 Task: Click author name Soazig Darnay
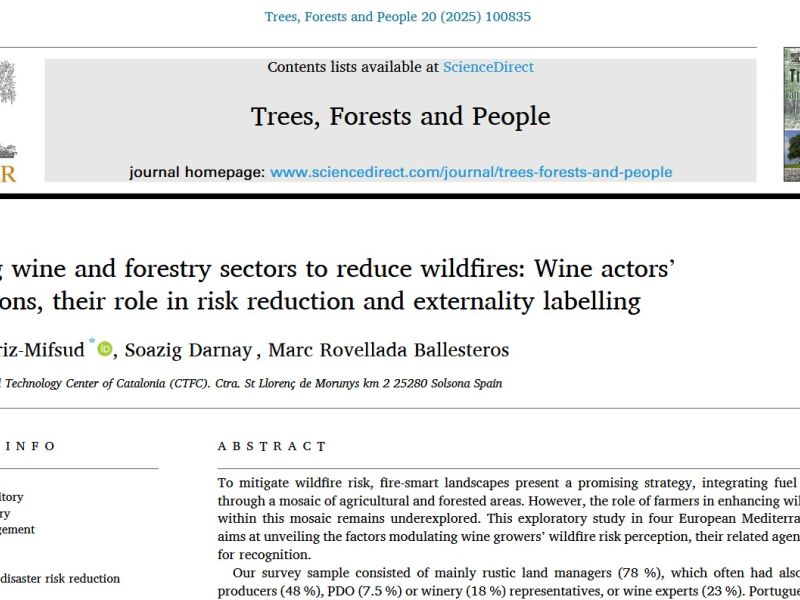pos(188,350)
